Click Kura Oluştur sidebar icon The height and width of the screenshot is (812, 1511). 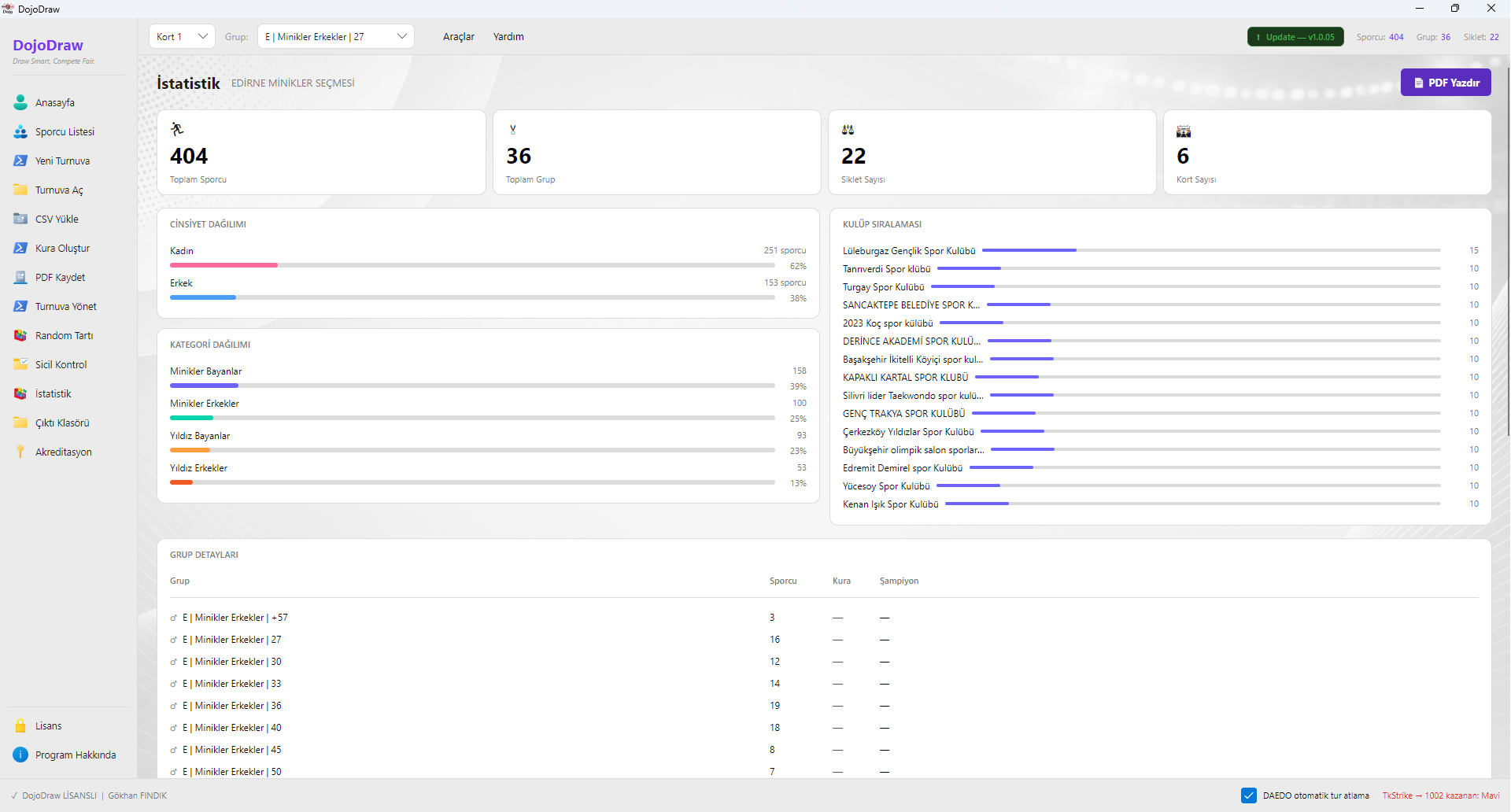tap(20, 248)
